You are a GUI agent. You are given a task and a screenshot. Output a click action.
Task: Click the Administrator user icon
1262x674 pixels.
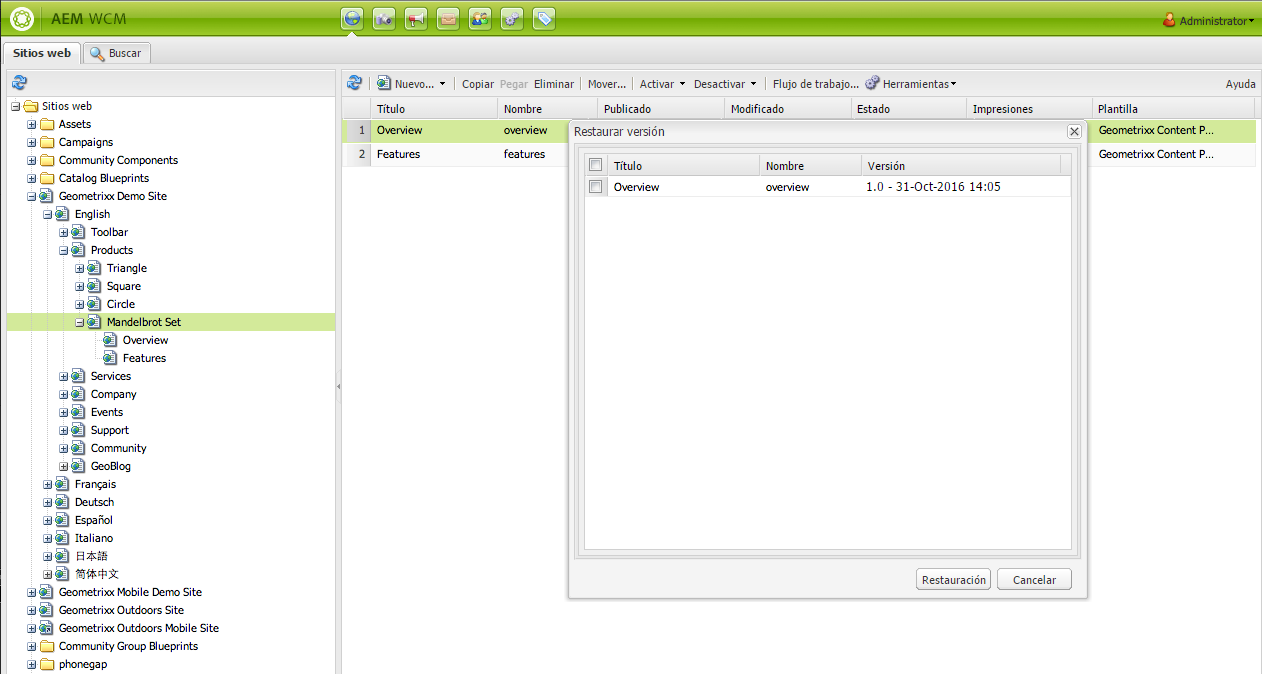tap(1169, 20)
